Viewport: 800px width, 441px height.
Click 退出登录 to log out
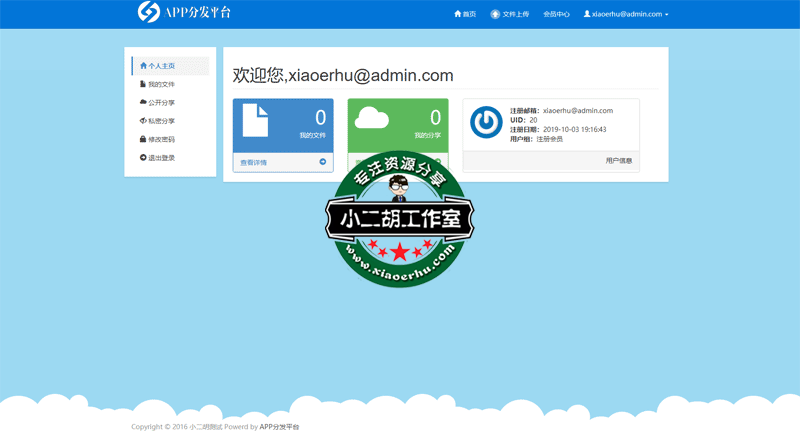click(x=160, y=158)
